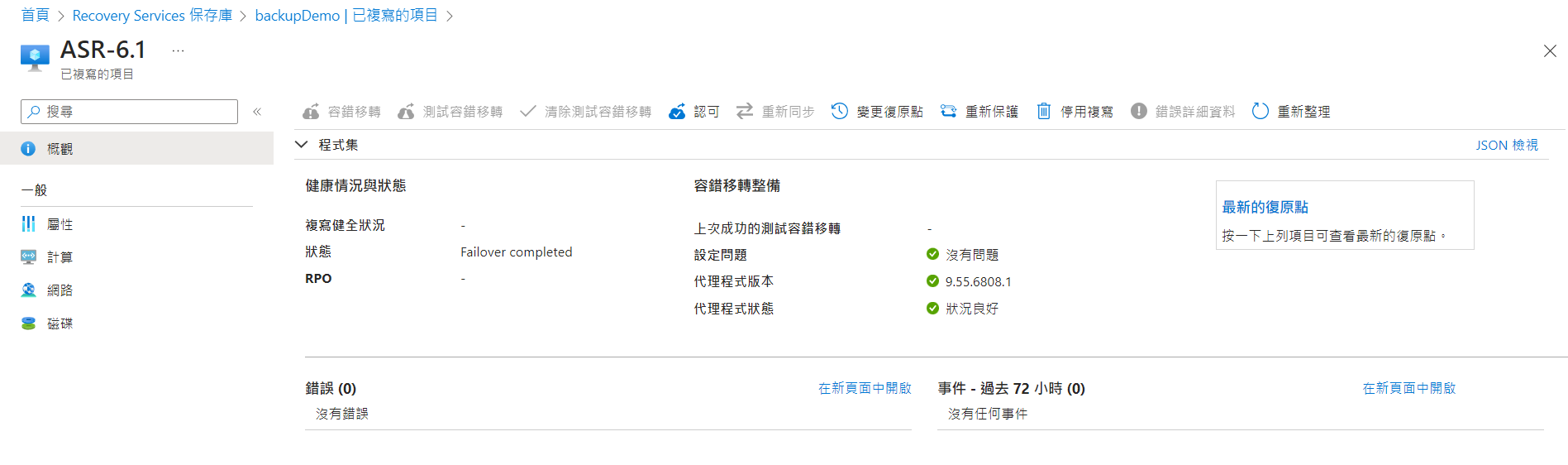Click the magnifier icon in search box
The width and height of the screenshot is (1568, 465).
pyautogui.click(x=34, y=111)
